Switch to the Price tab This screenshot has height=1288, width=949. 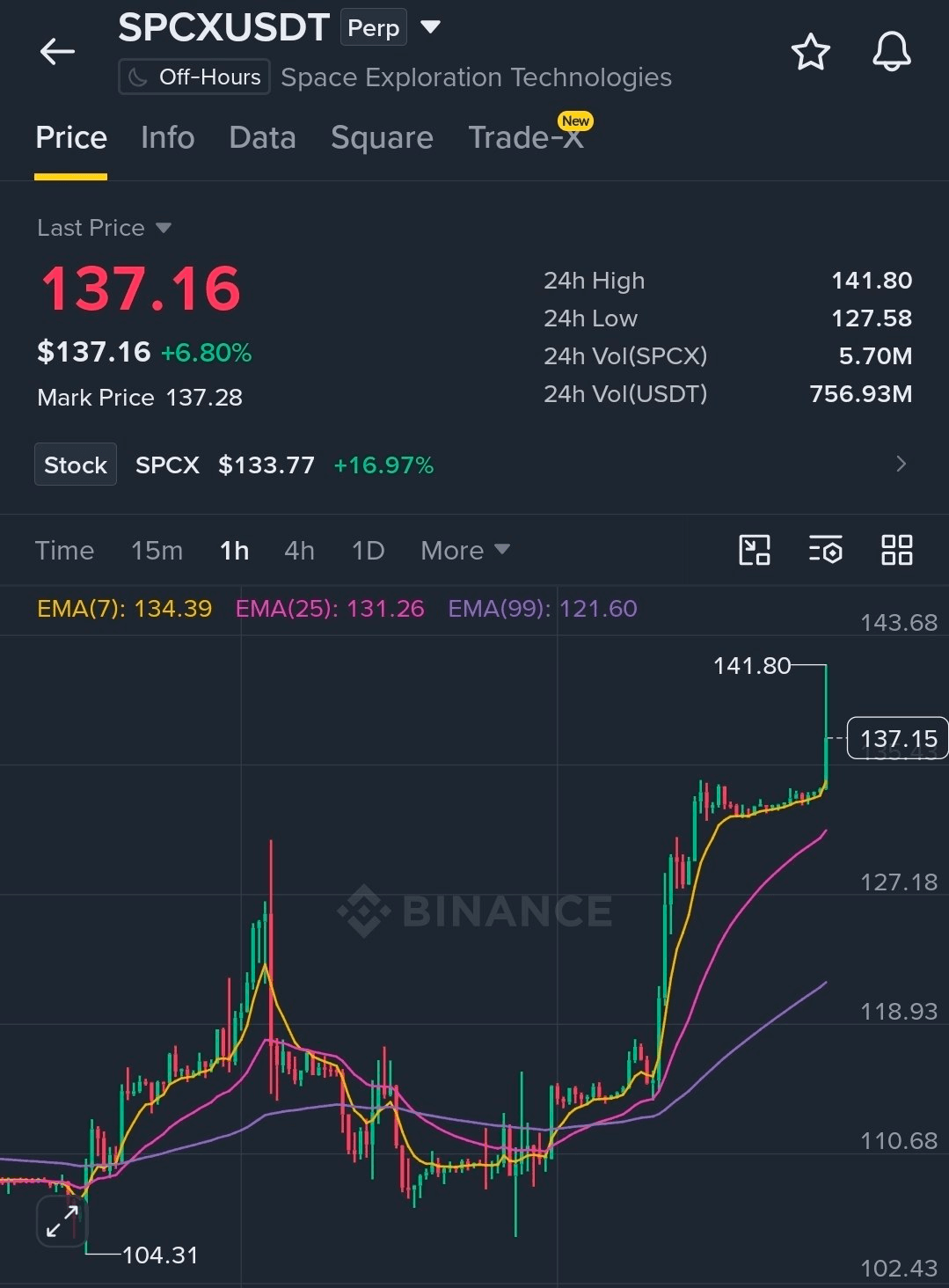(x=71, y=138)
